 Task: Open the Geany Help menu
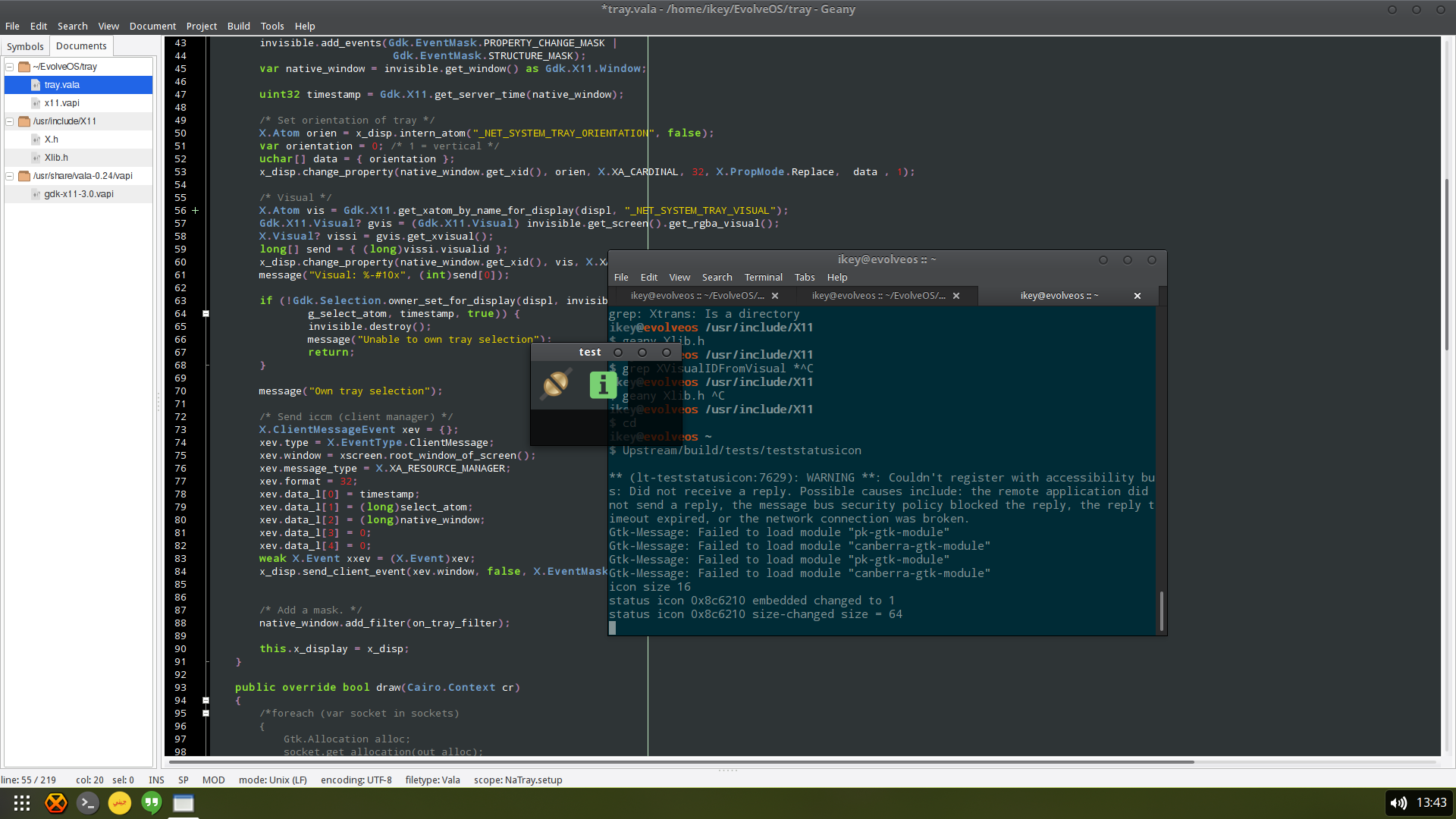305,26
